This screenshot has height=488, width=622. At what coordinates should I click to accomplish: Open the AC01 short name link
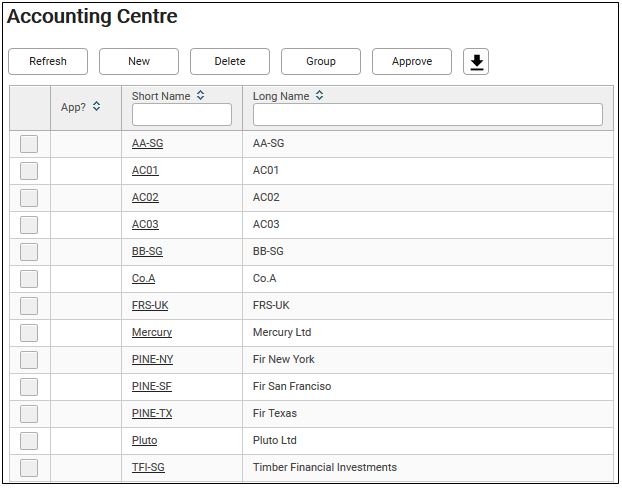click(145, 171)
